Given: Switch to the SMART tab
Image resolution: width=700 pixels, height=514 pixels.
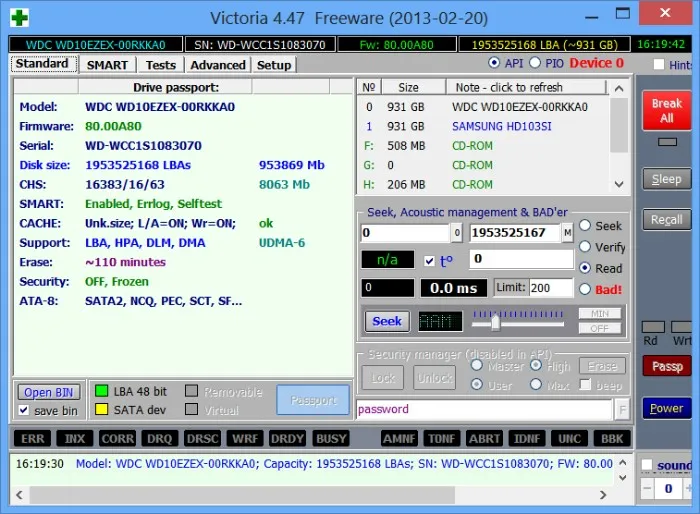Looking at the screenshot, I should (x=107, y=65).
